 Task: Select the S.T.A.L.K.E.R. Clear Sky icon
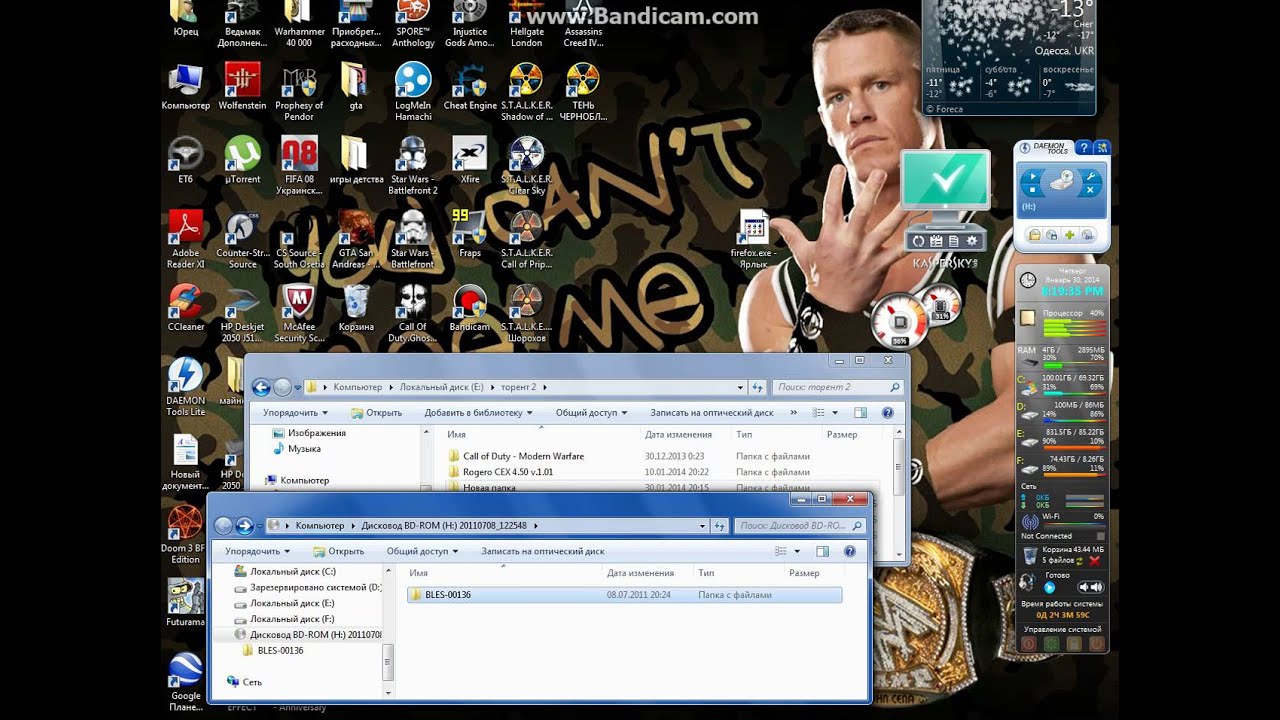pos(527,166)
